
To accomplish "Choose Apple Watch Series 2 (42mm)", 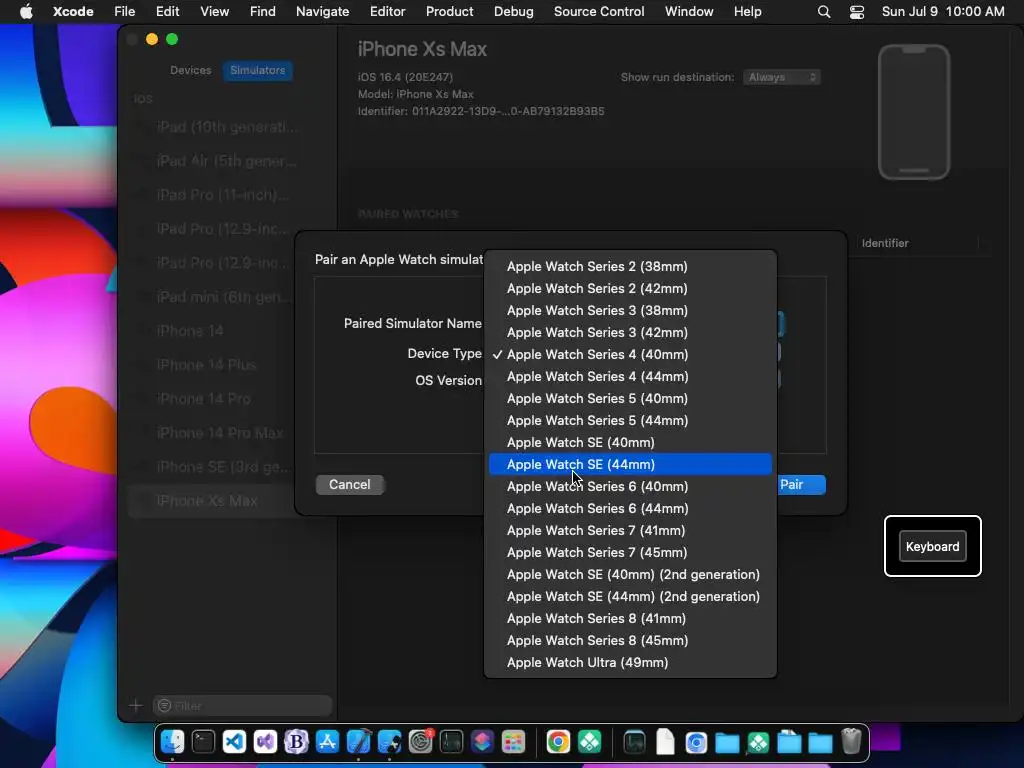I will click(630, 289).
